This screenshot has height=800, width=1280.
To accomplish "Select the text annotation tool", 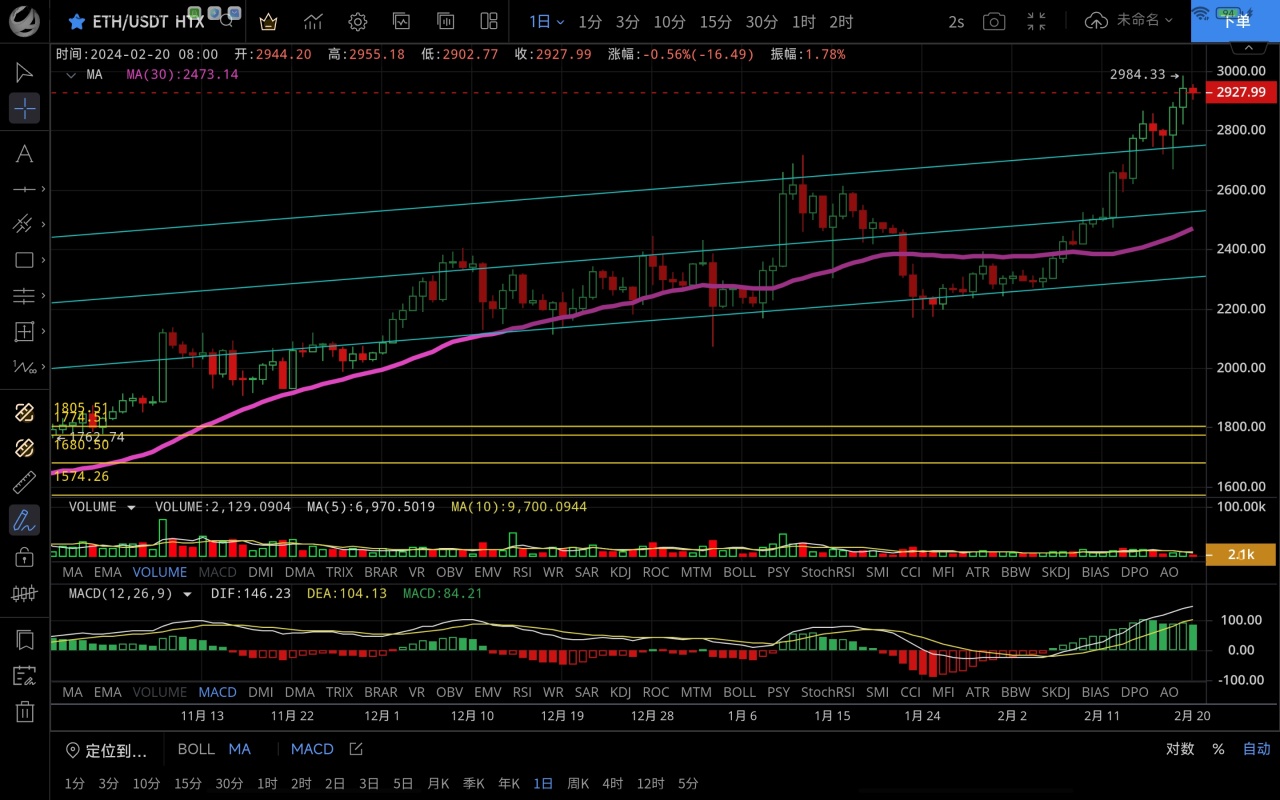I will [x=24, y=153].
